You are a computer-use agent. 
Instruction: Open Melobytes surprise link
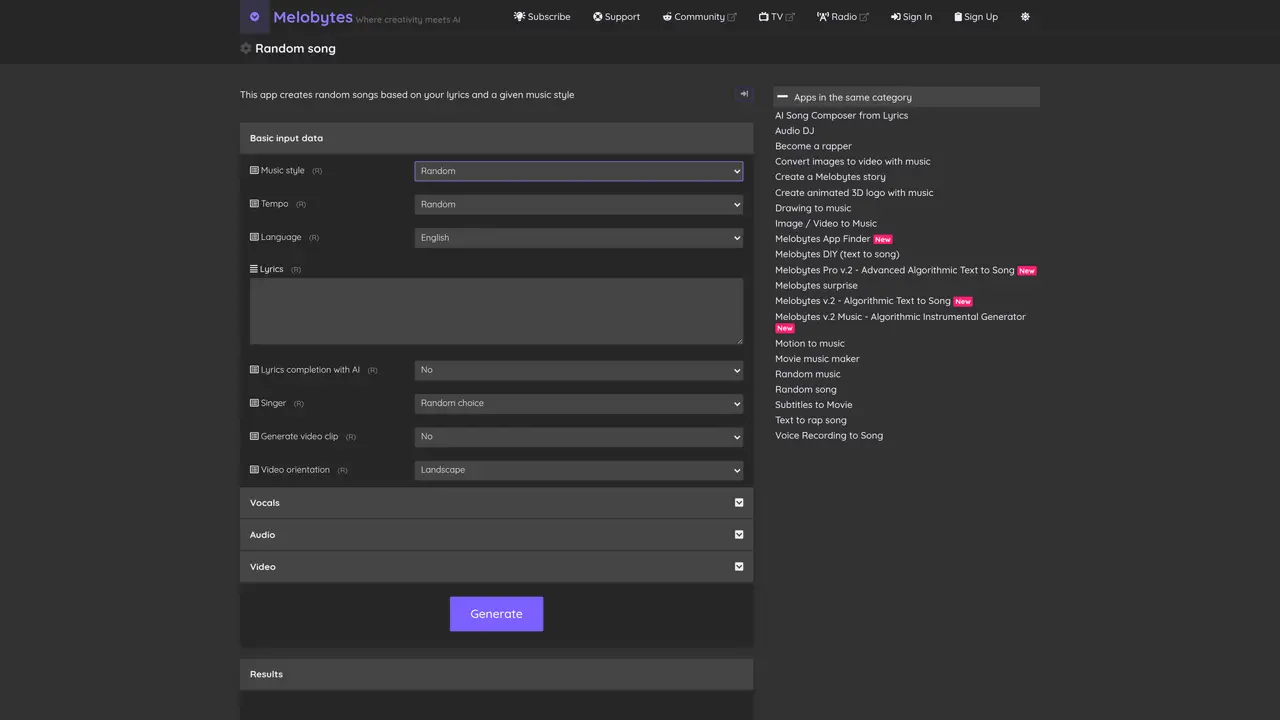(816, 285)
